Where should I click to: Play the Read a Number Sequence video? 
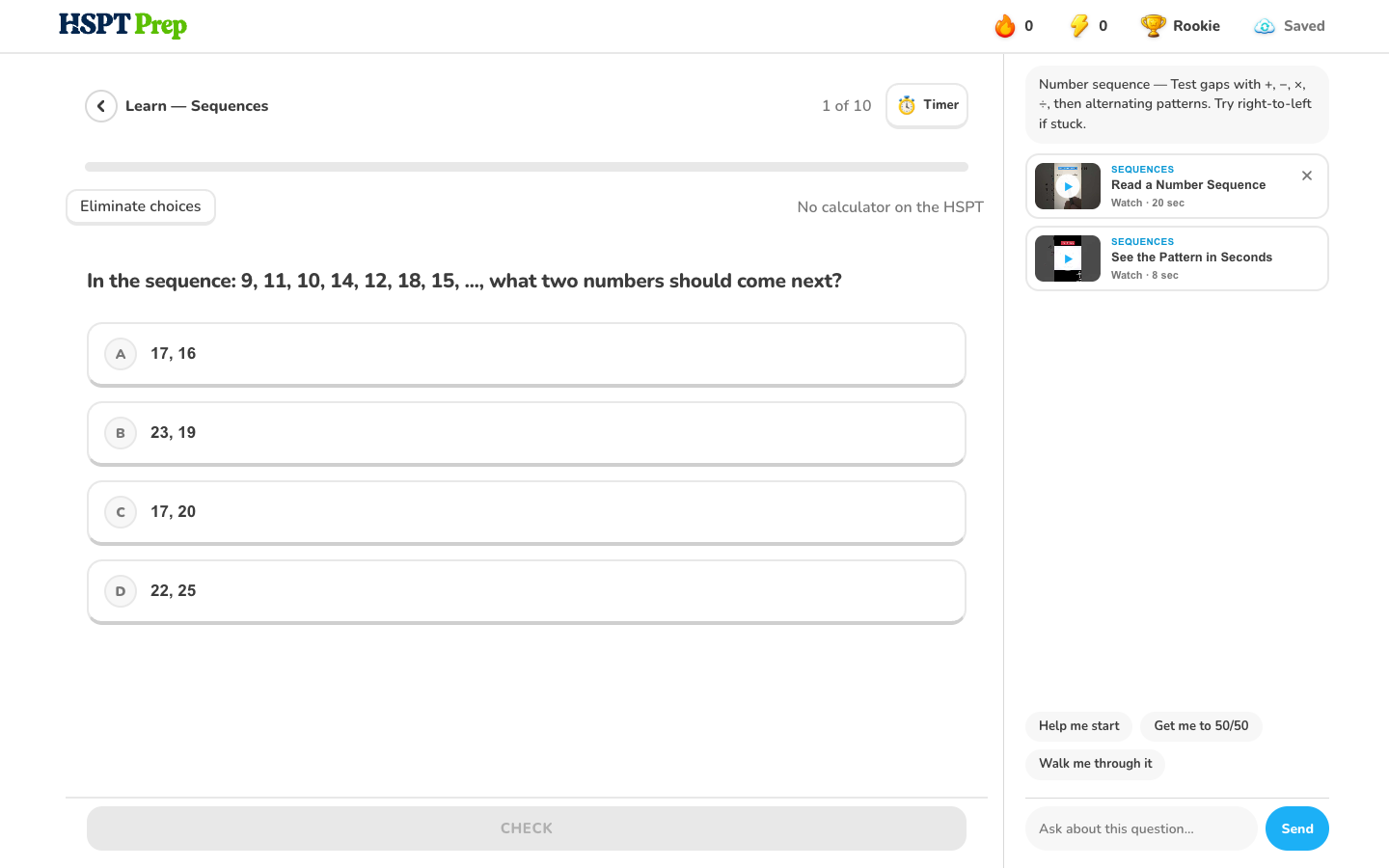[x=1068, y=186]
